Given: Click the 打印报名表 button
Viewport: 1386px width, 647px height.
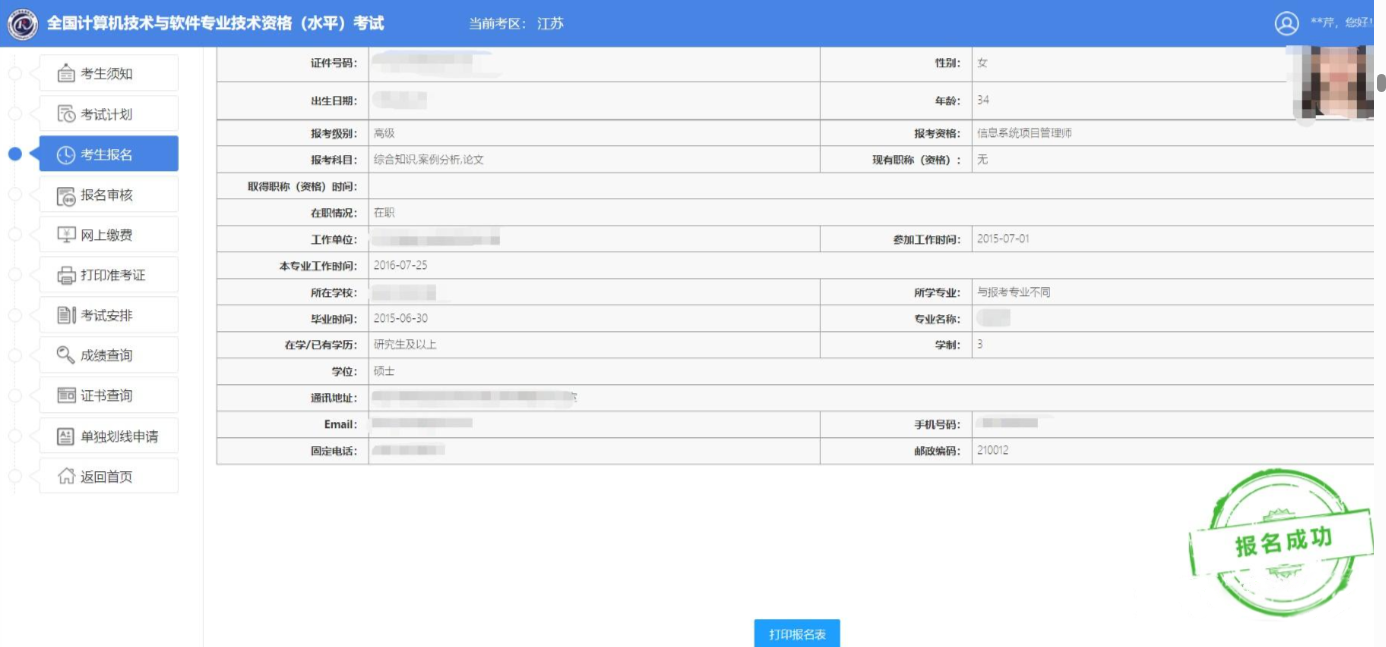Looking at the screenshot, I should click(x=795, y=633).
